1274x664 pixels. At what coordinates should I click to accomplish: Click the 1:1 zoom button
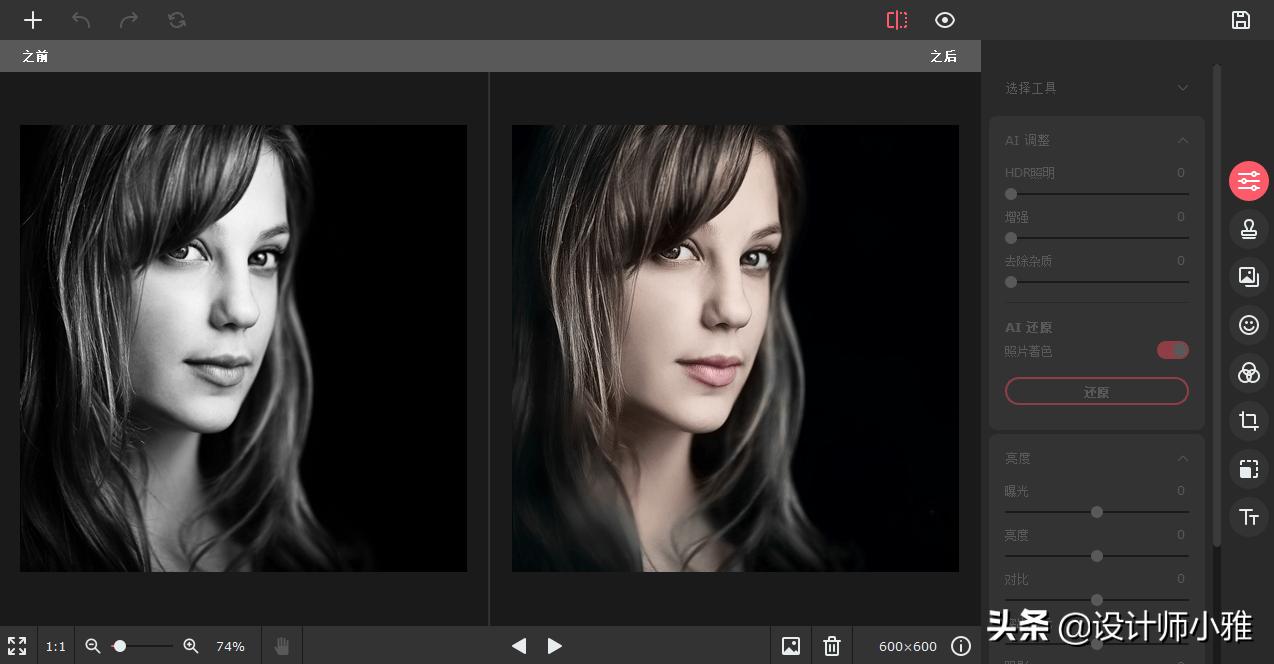pyautogui.click(x=56, y=646)
